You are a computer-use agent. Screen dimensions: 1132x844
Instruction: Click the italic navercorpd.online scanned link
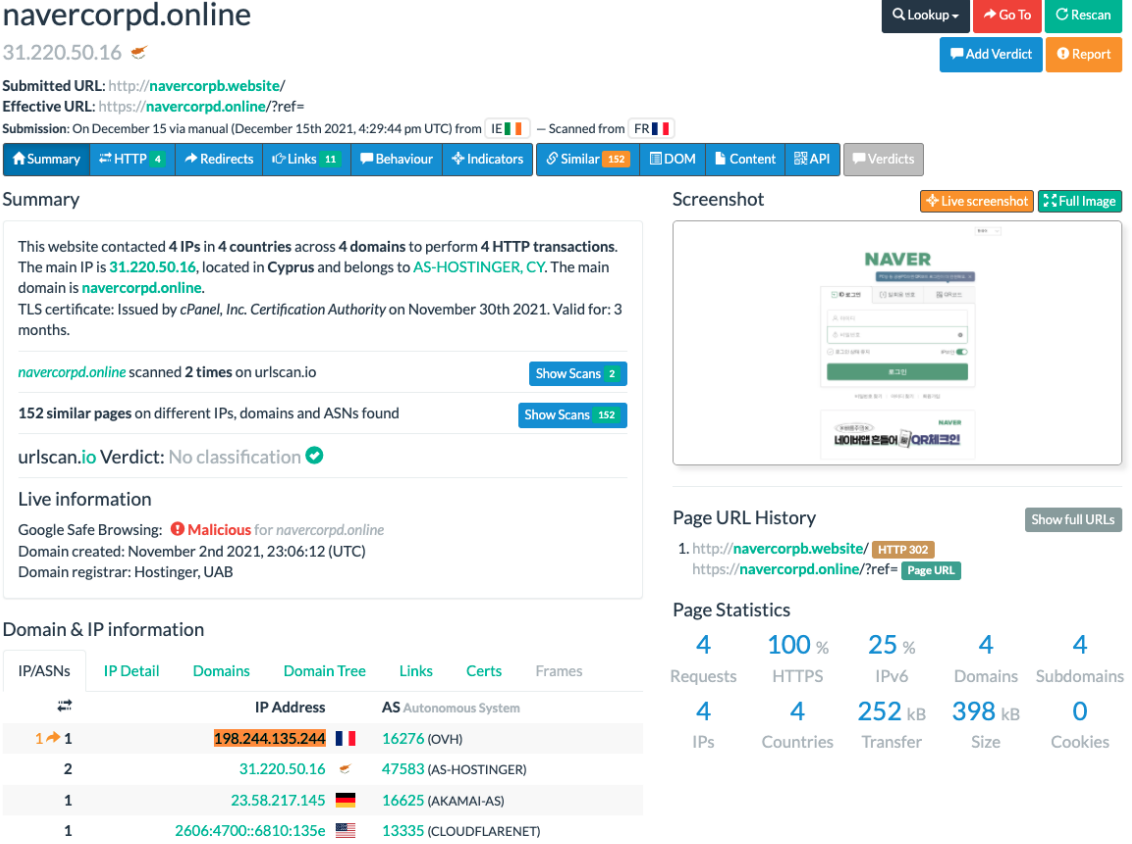pos(72,373)
